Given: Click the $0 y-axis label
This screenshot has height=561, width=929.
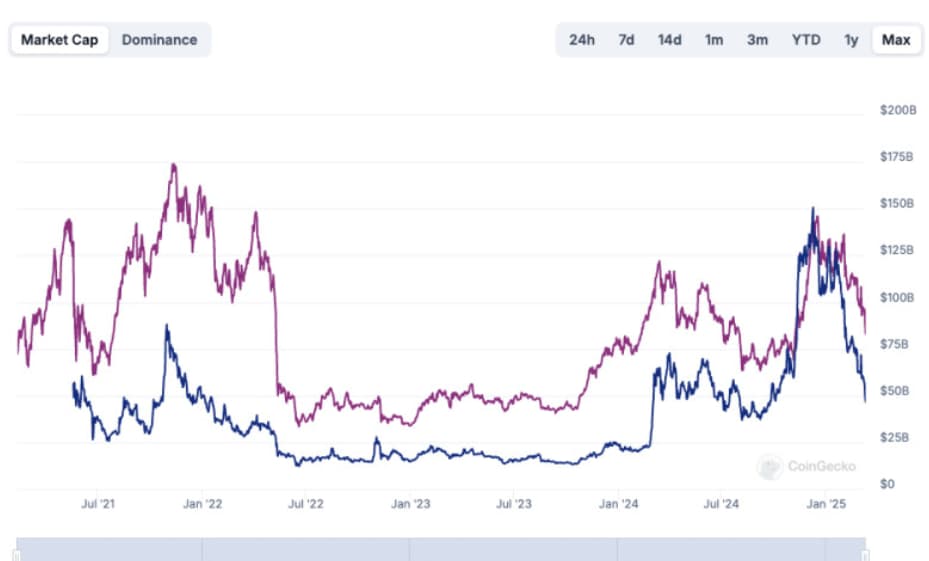Looking at the screenshot, I should point(888,484).
